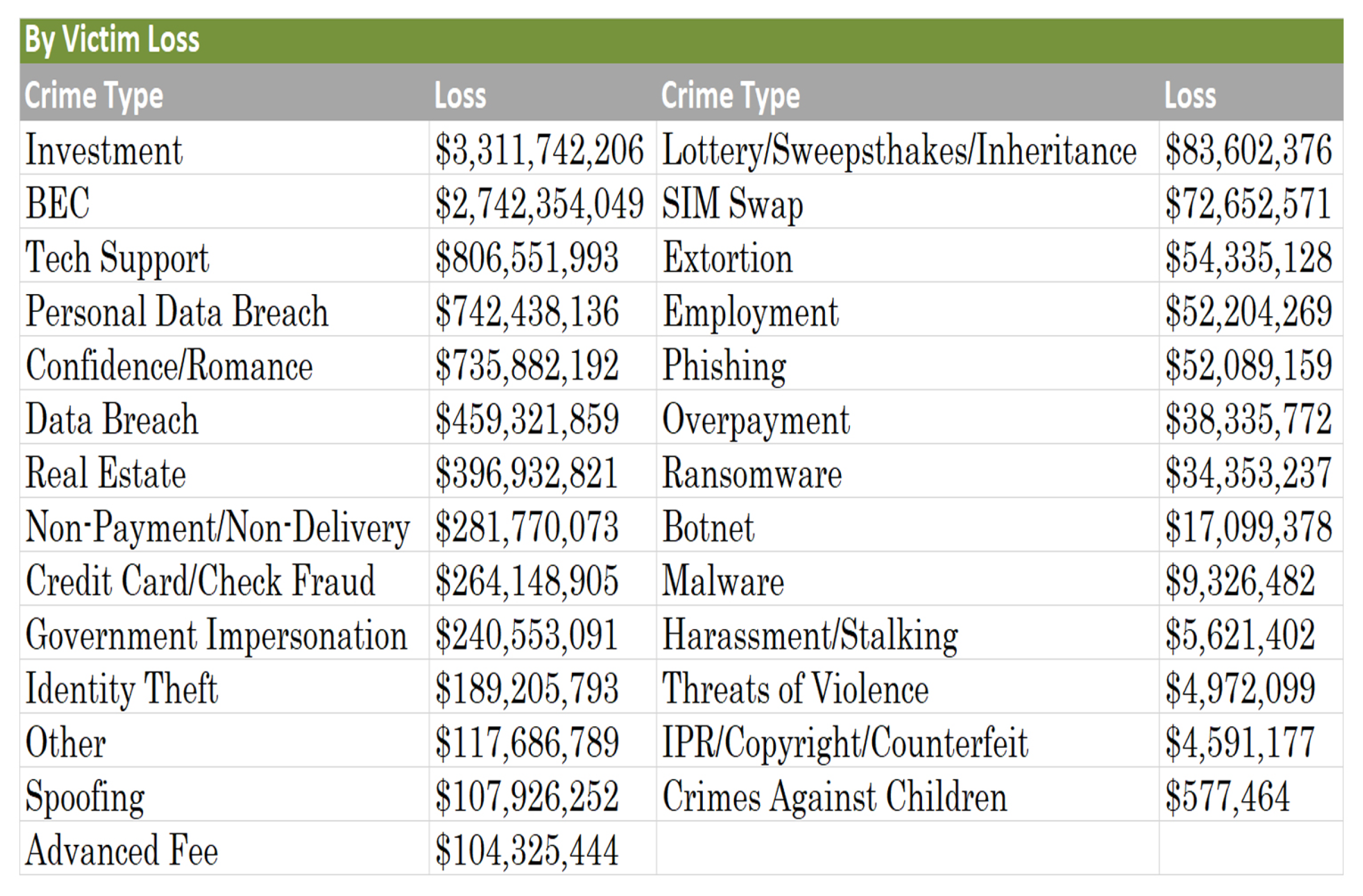Click the 'Tech Support' row label

(118, 258)
